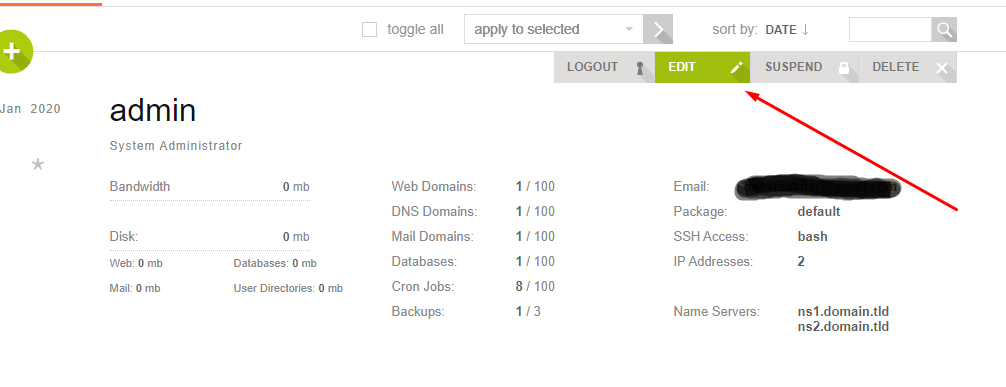Click the Databases: 0 mb disk entry
1006x387 pixels.
[x=275, y=263]
